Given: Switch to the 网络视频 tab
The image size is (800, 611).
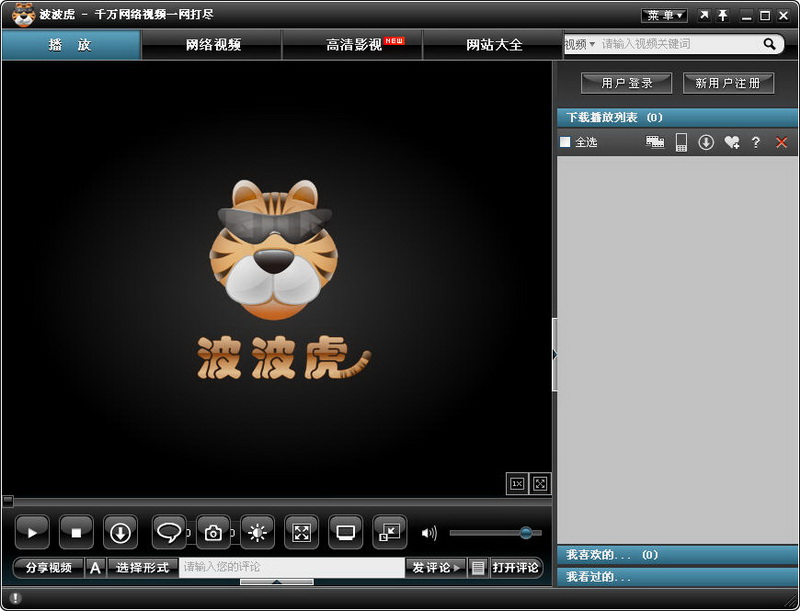Looking at the screenshot, I should [212, 45].
